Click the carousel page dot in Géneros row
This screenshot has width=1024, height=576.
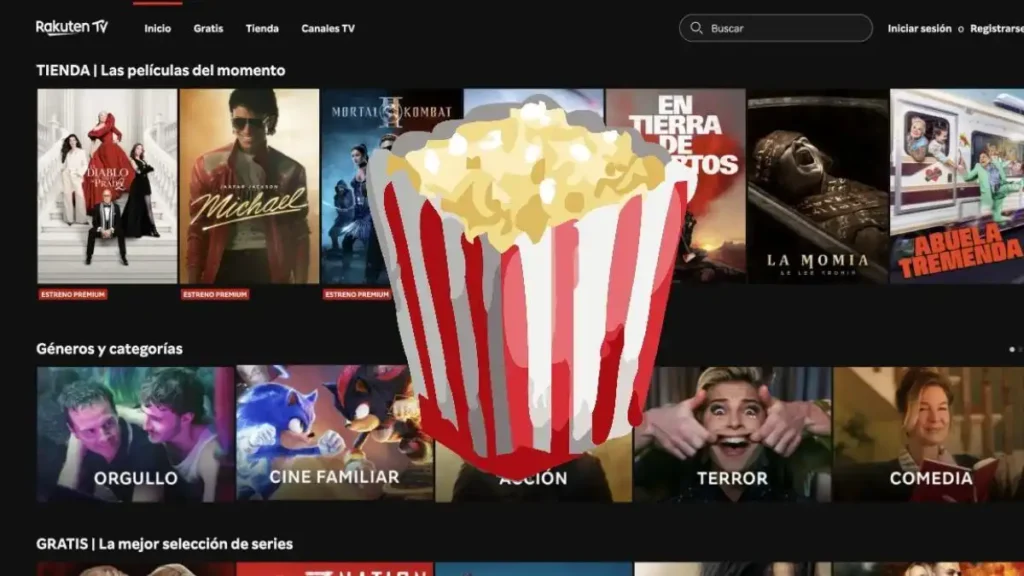1012,349
